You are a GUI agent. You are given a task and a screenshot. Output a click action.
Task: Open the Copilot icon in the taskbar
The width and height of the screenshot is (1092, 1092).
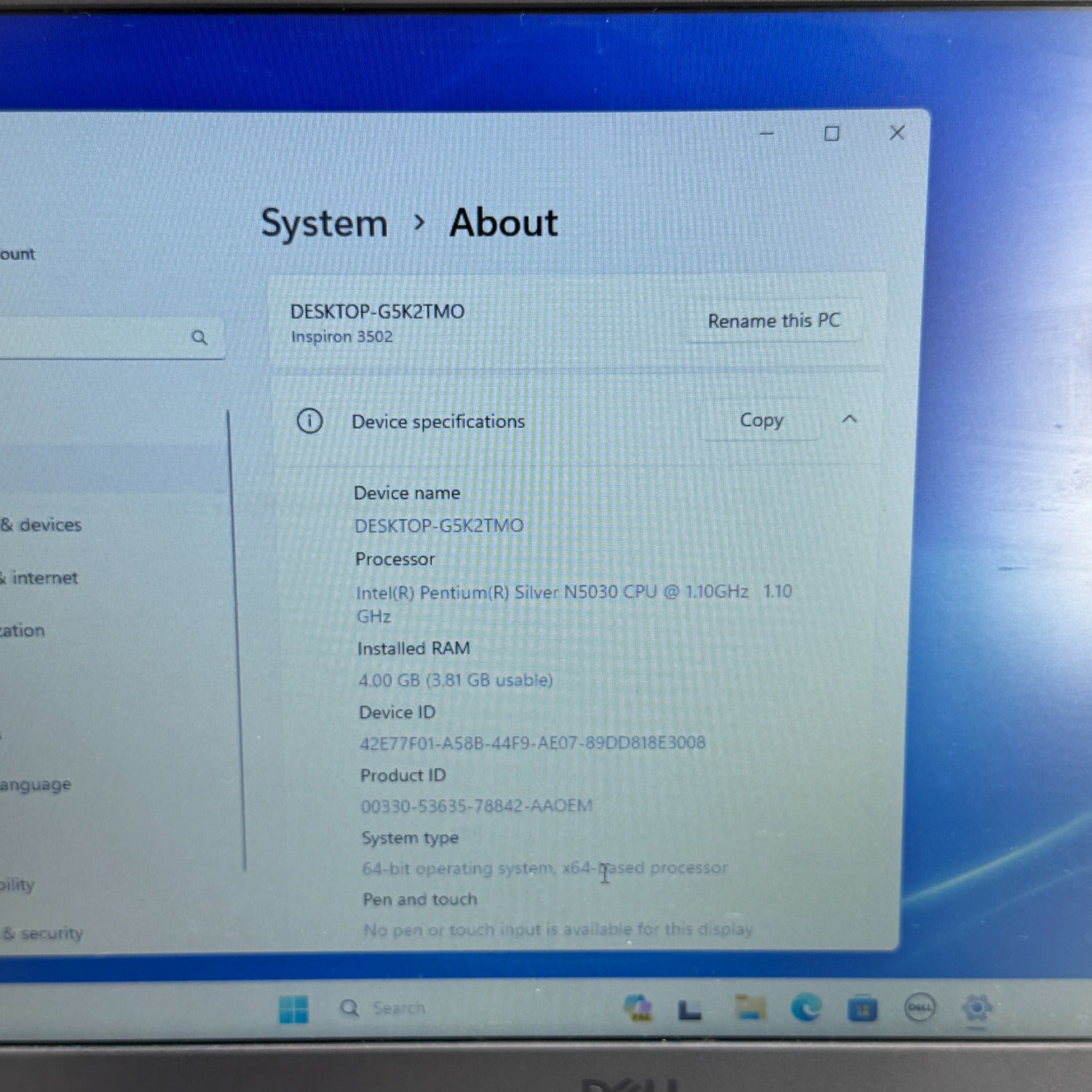point(638,1008)
